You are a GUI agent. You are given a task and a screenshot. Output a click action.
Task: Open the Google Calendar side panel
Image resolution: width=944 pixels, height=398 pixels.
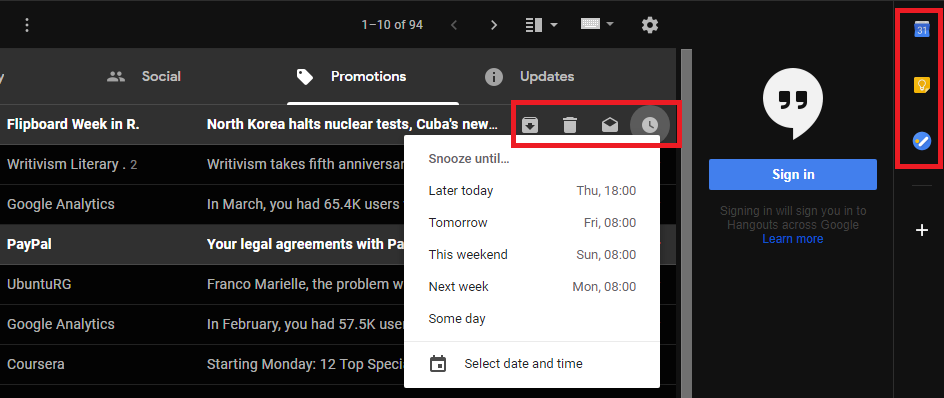pos(922,29)
